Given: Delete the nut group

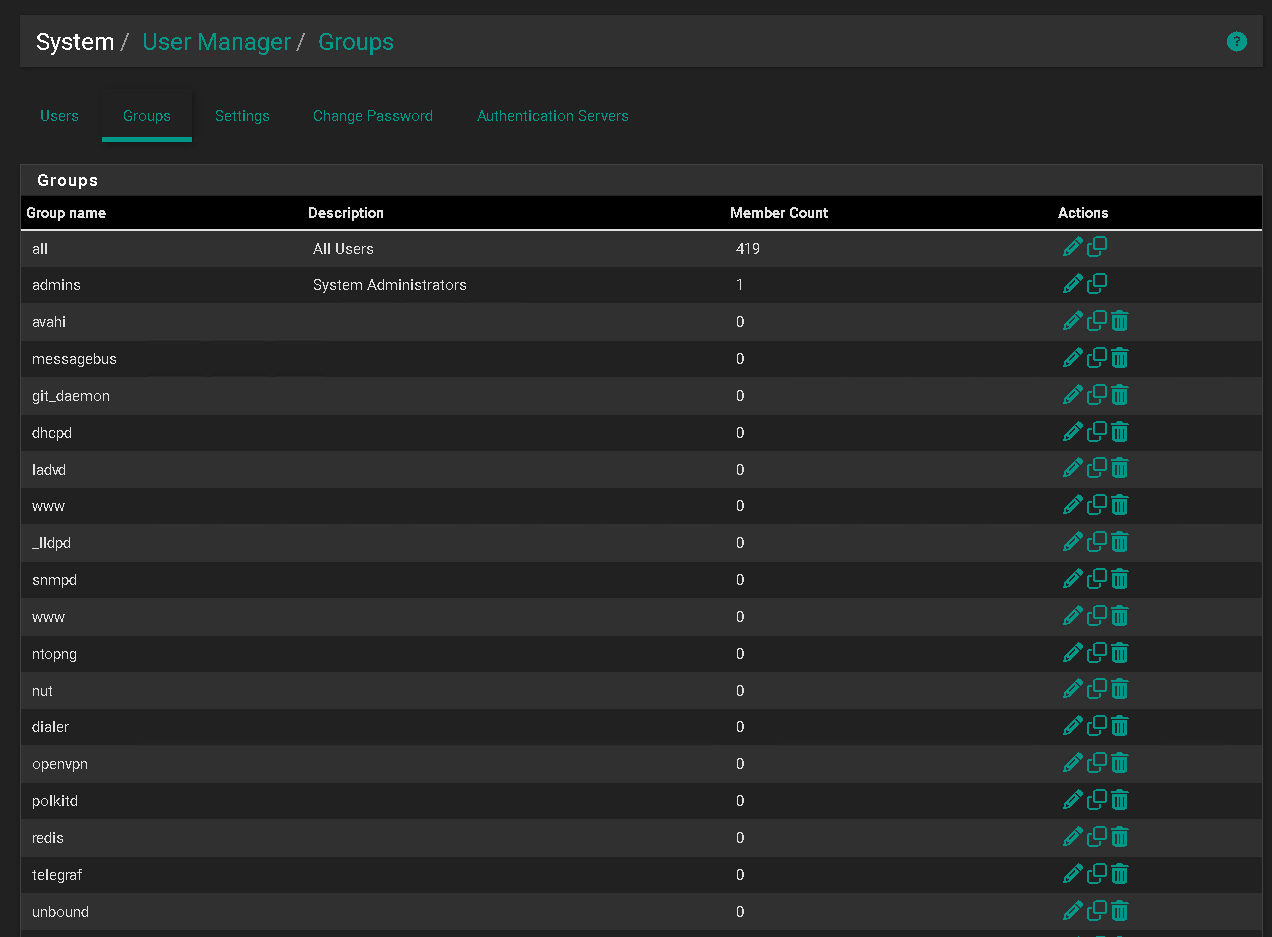Looking at the screenshot, I should 1120,690.
